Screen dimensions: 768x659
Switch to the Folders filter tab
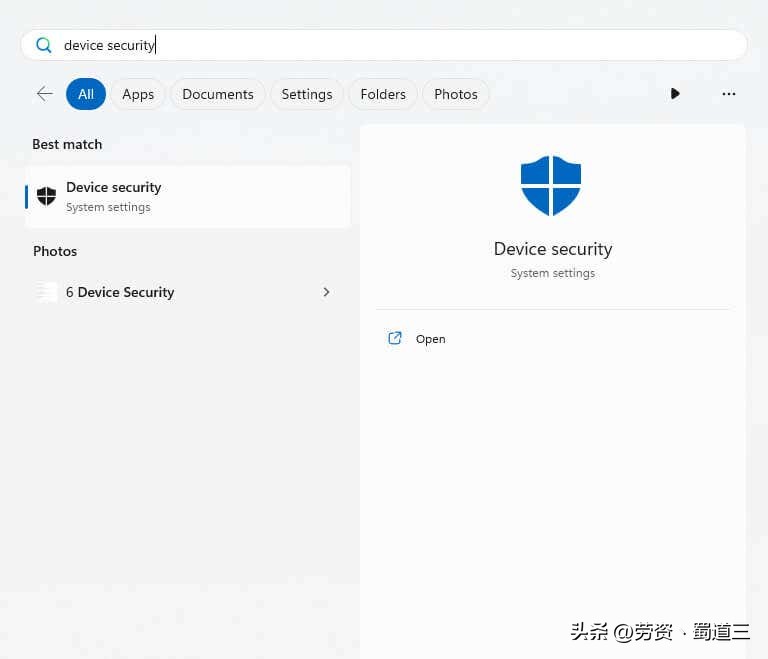383,94
